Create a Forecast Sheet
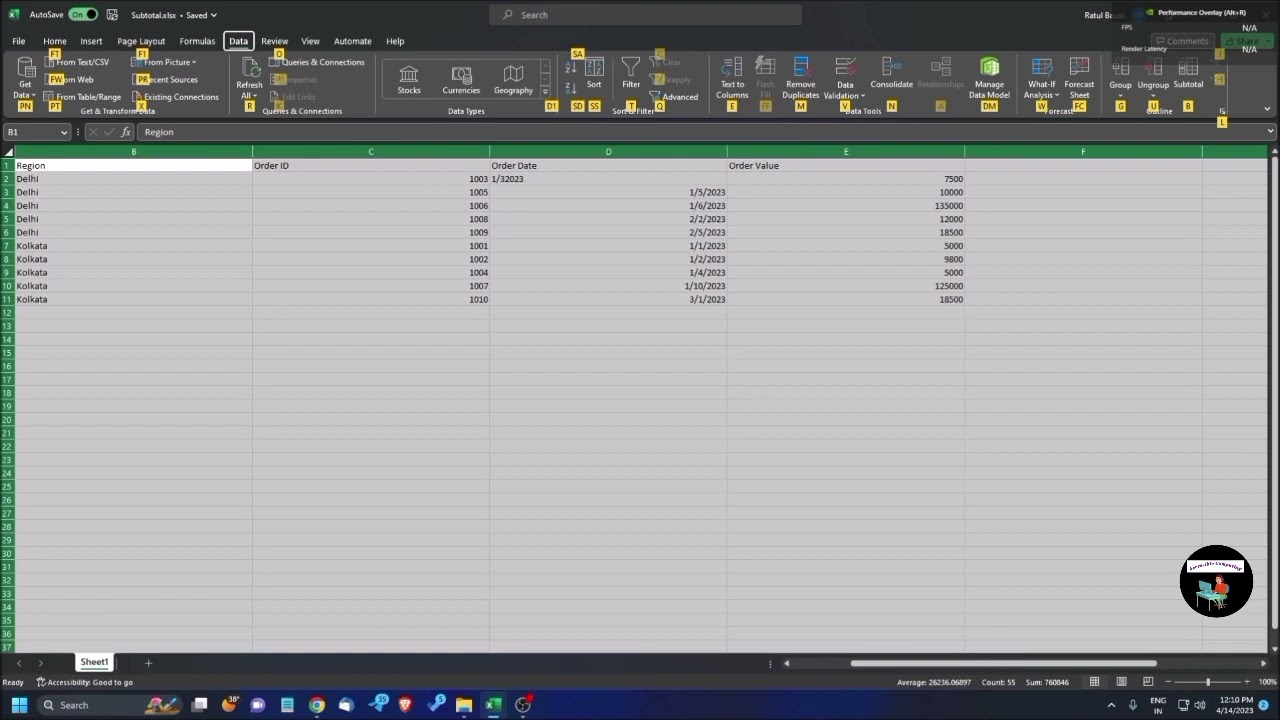This screenshot has height=720, width=1280. [1079, 78]
